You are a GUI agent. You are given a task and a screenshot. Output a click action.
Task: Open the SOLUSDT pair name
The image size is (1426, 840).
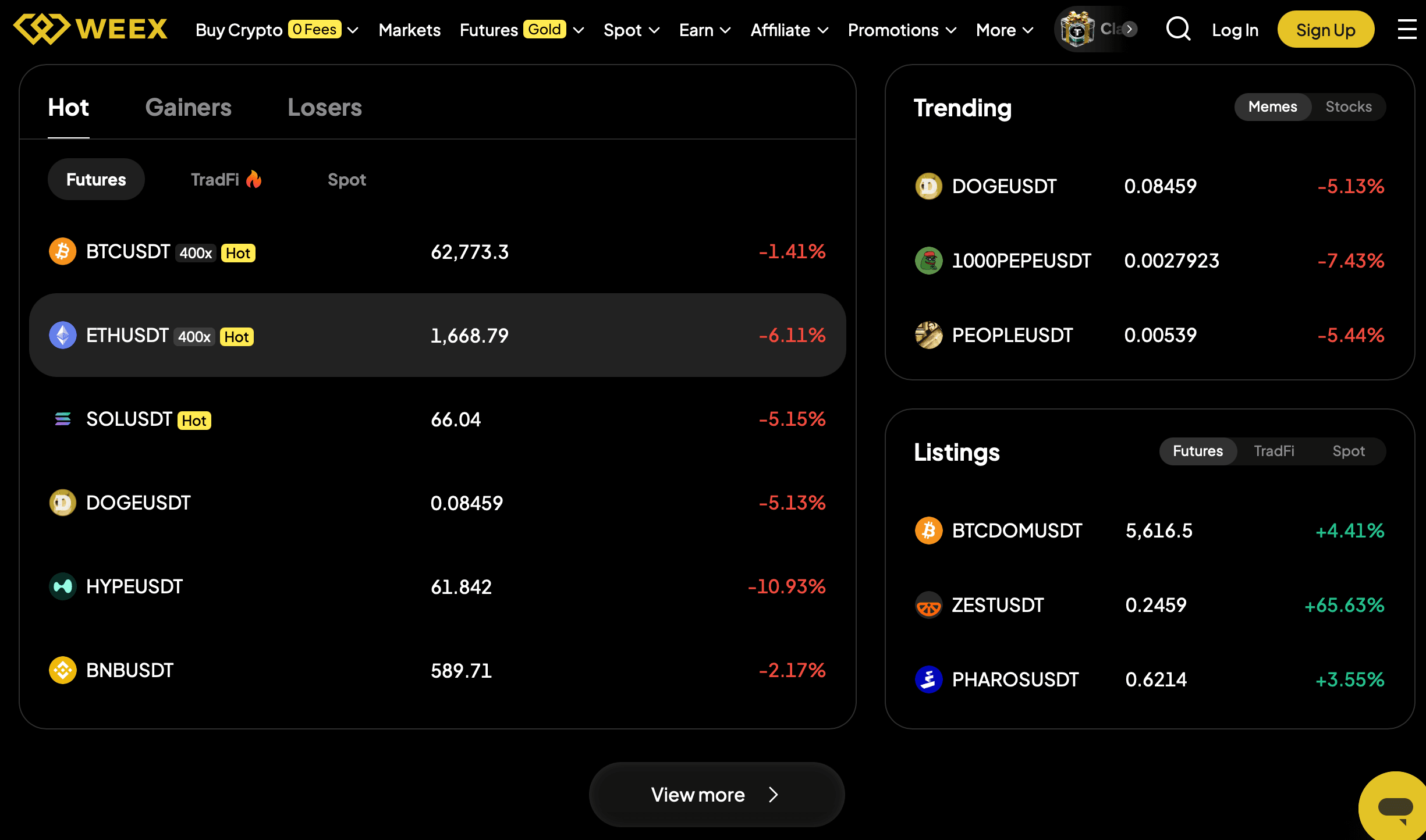pyautogui.click(x=129, y=419)
